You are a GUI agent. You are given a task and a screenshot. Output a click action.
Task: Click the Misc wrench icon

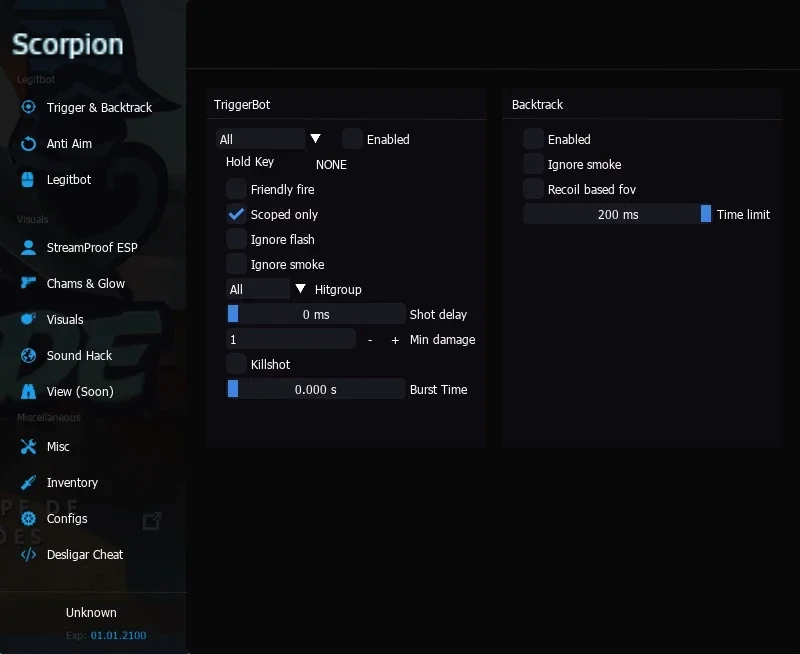tap(28, 446)
